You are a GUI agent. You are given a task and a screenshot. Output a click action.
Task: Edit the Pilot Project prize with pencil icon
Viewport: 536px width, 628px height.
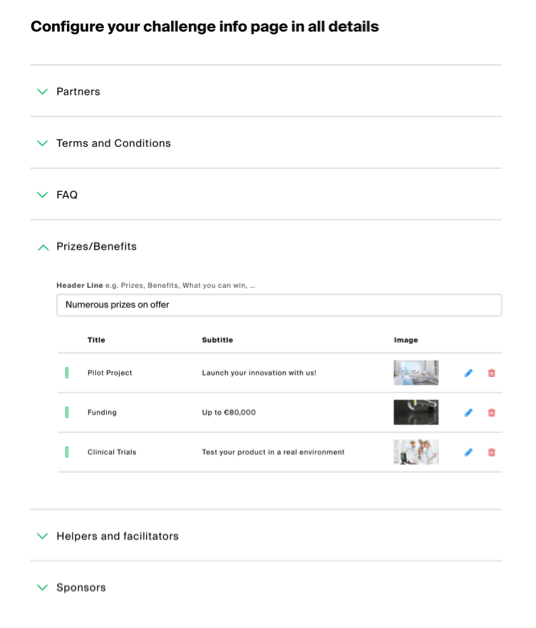point(468,373)
